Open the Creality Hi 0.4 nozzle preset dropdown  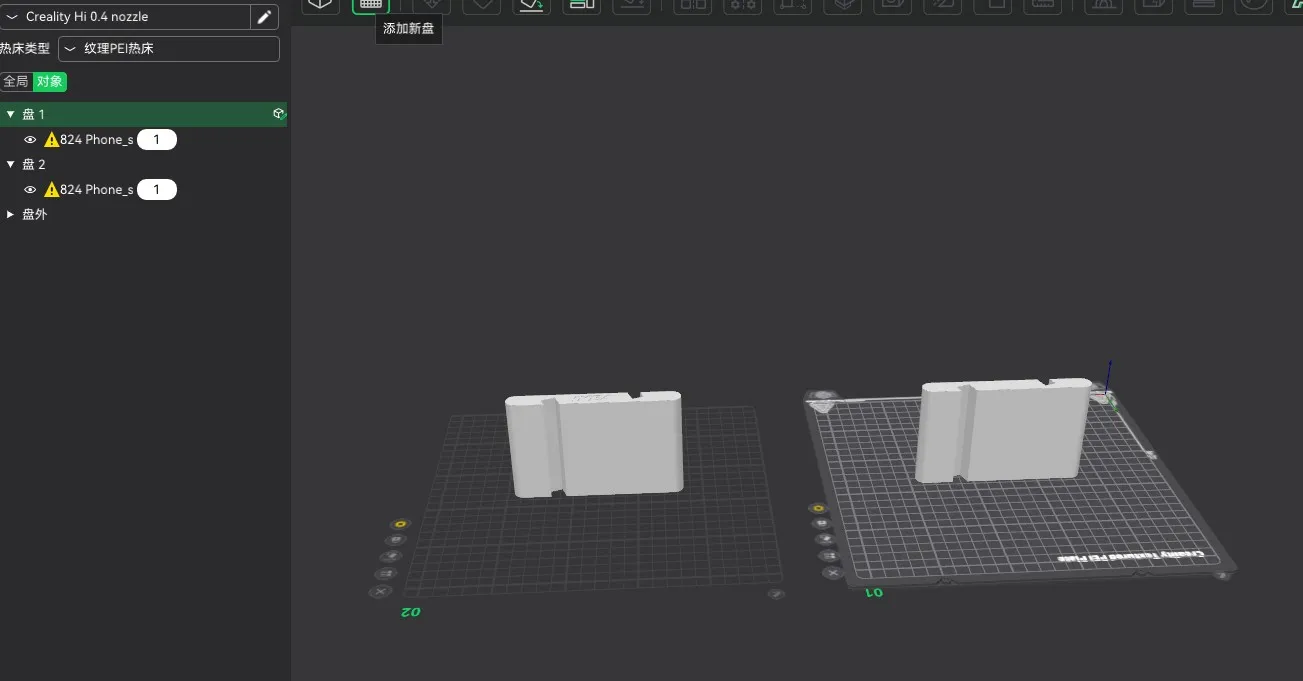(125, 17)
